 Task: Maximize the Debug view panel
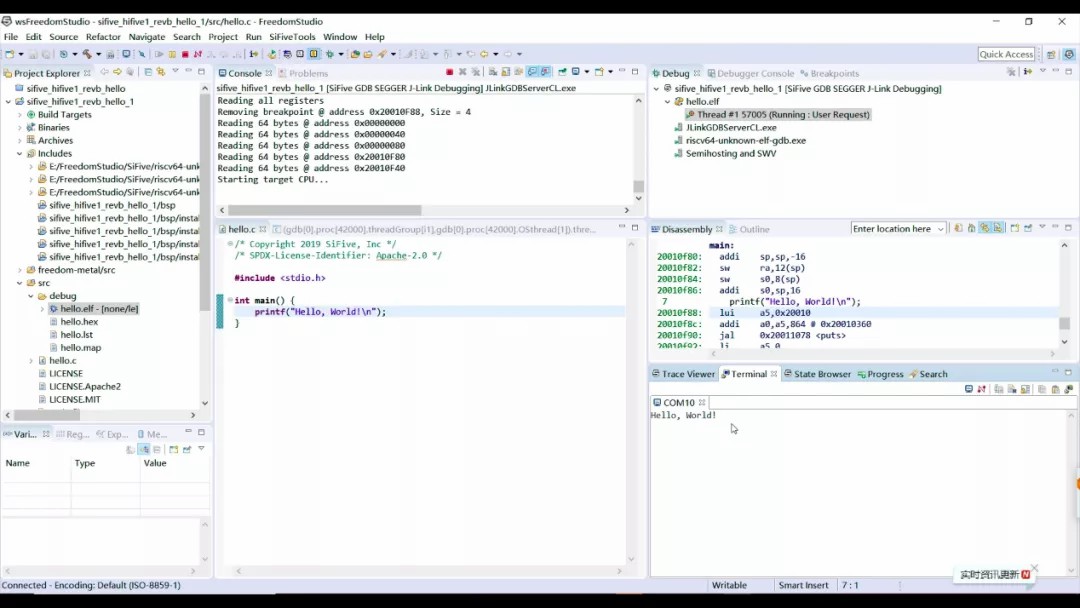[x=1068, y=71]
